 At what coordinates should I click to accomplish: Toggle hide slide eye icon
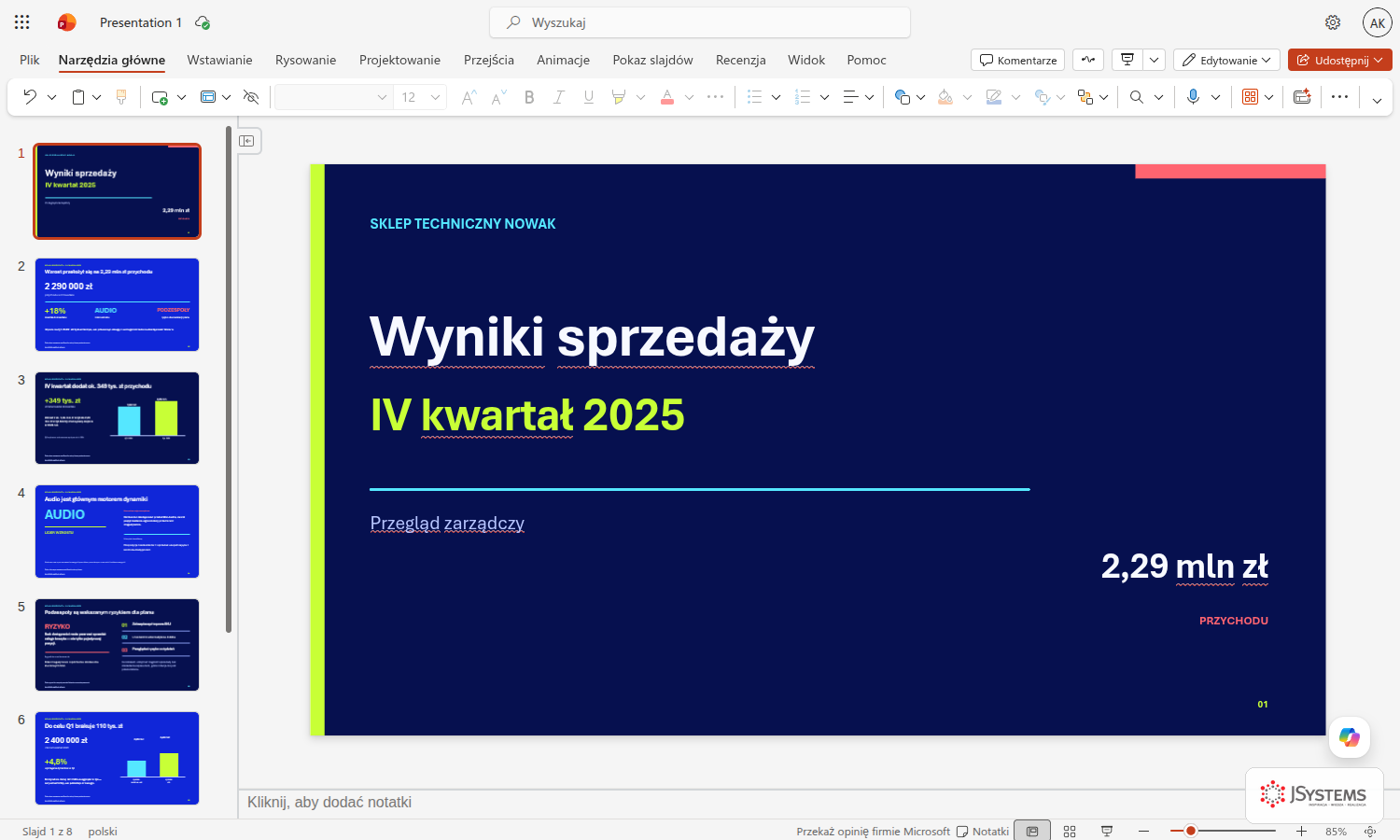pos(251,97)
